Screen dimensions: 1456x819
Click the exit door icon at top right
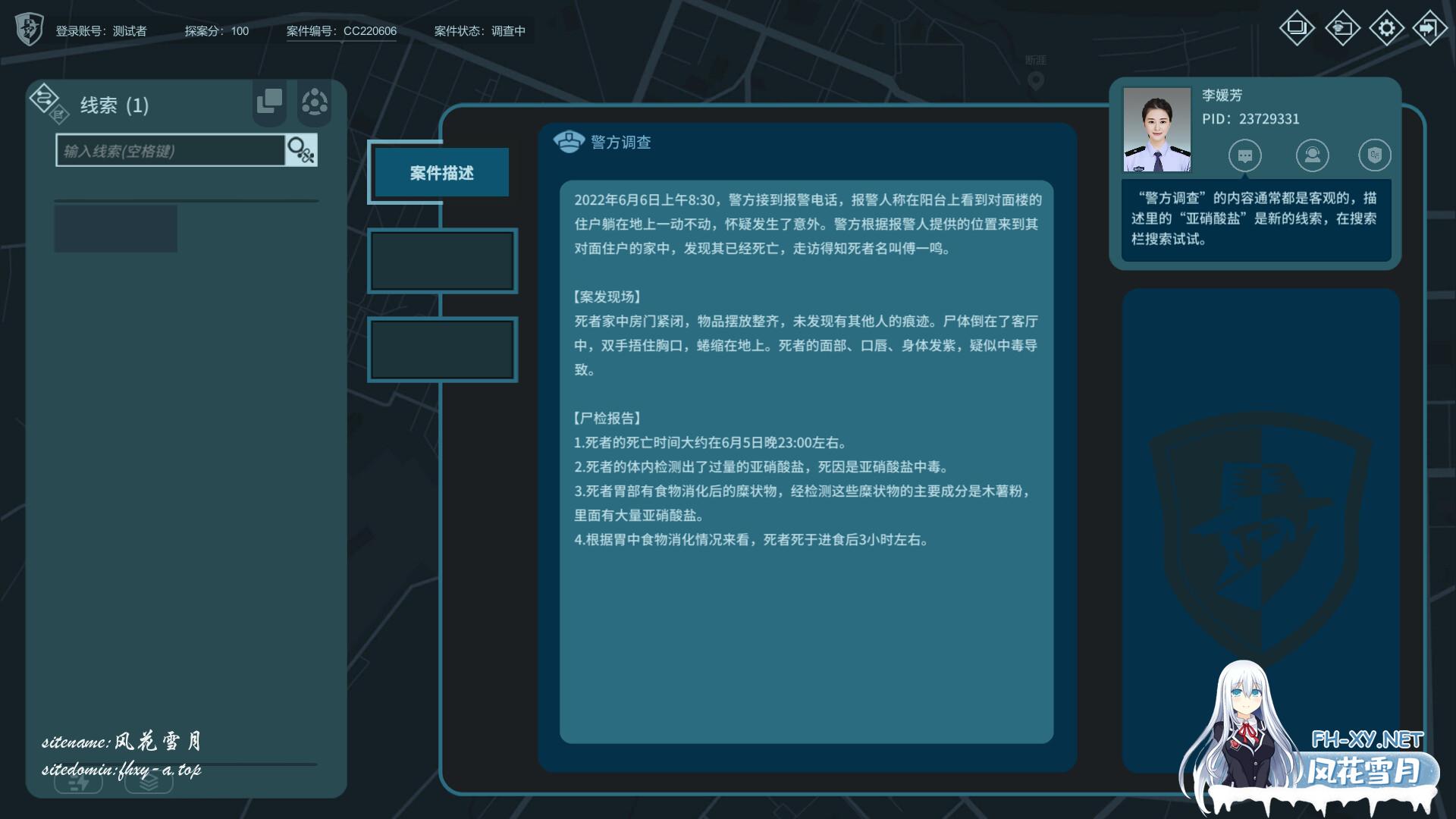(1429, 28)
